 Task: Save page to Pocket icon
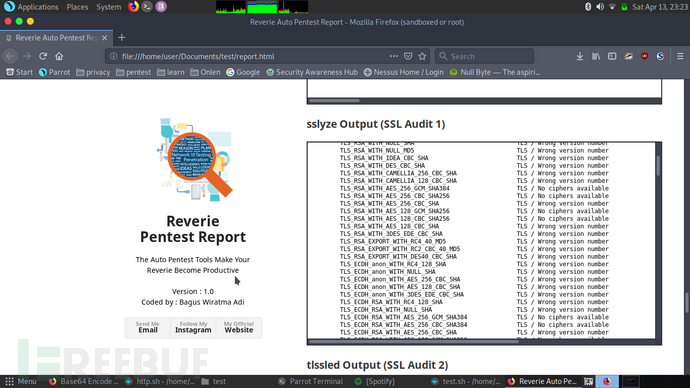[x=408, y=56]
